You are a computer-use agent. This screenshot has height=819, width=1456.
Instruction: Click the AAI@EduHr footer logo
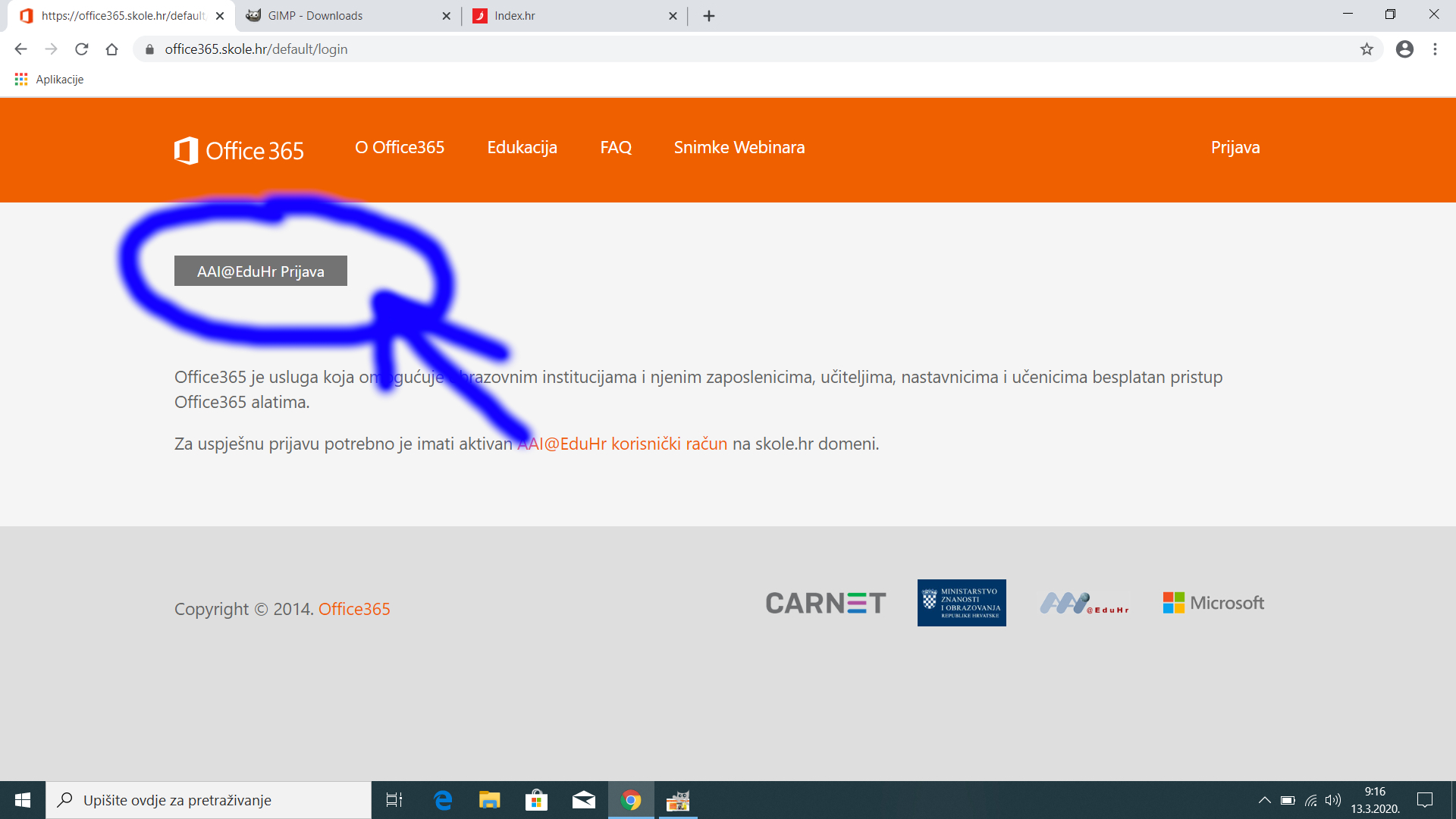coord(1084,604)
